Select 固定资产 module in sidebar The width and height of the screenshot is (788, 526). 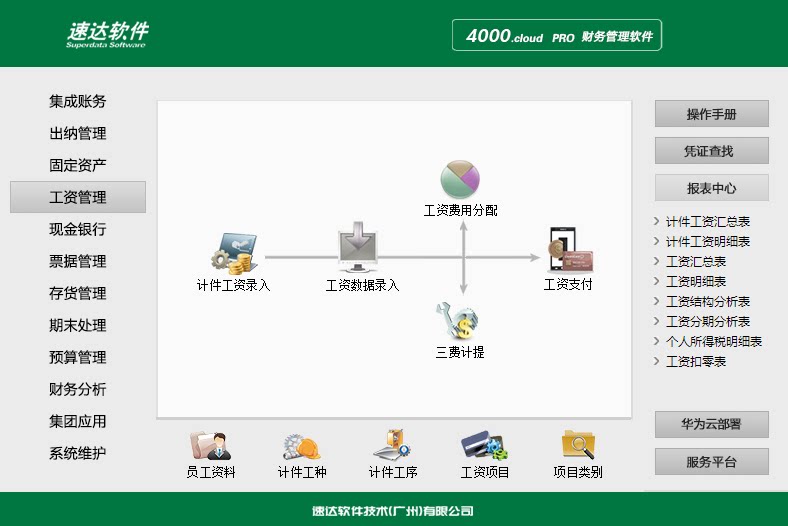78,165
